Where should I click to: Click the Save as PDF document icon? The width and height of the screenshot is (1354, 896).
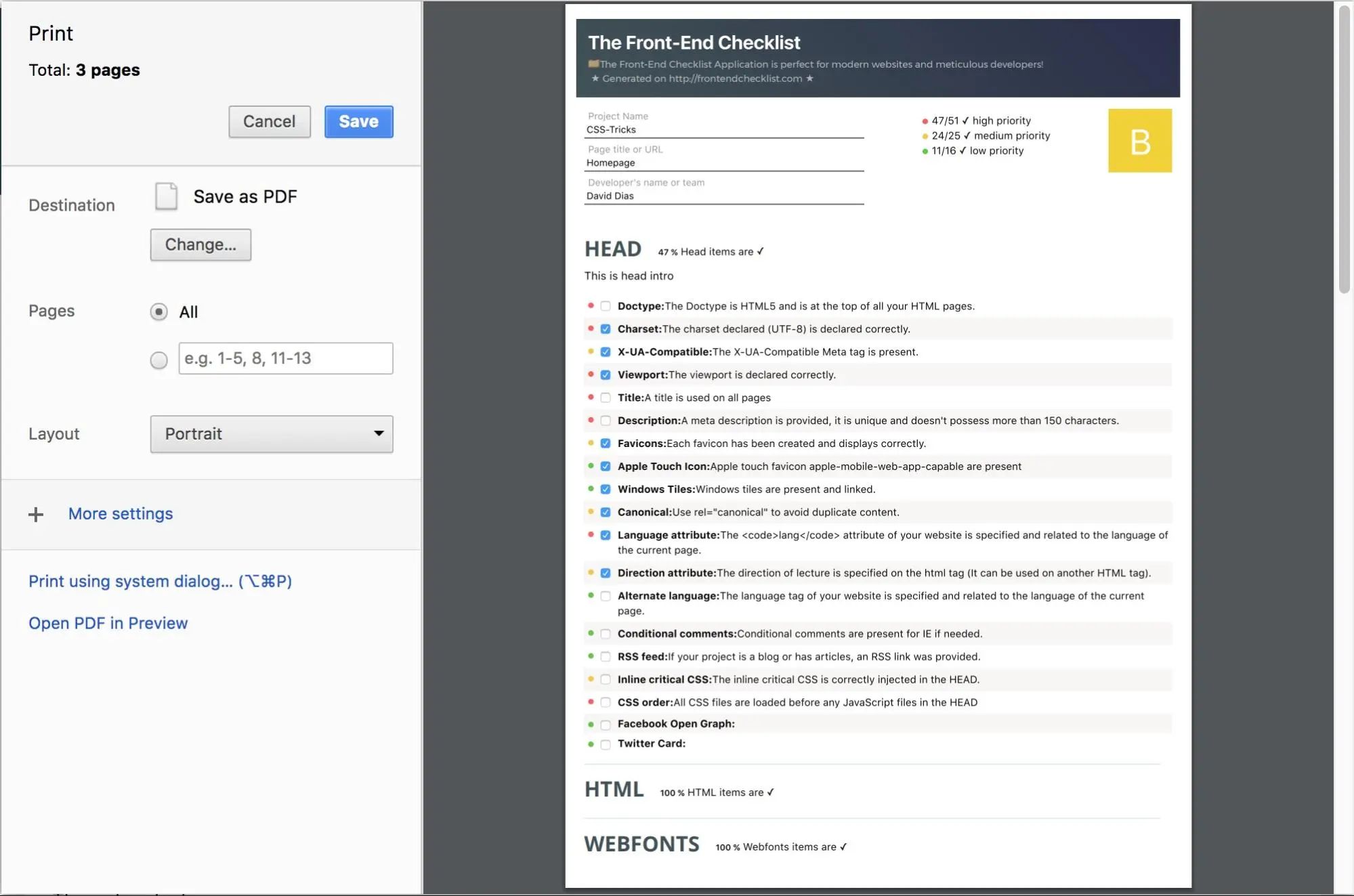[166, 196]
